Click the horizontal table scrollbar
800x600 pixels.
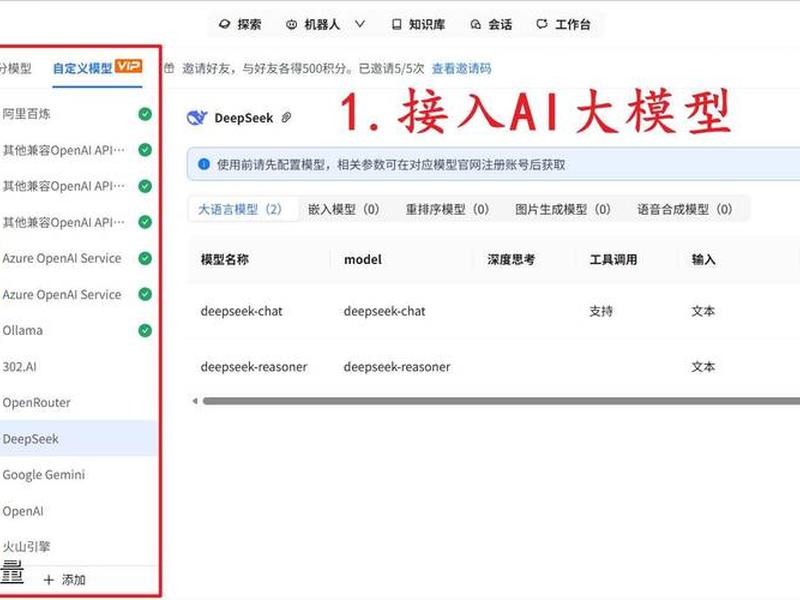pyautogui.click(x=501, y=401)
